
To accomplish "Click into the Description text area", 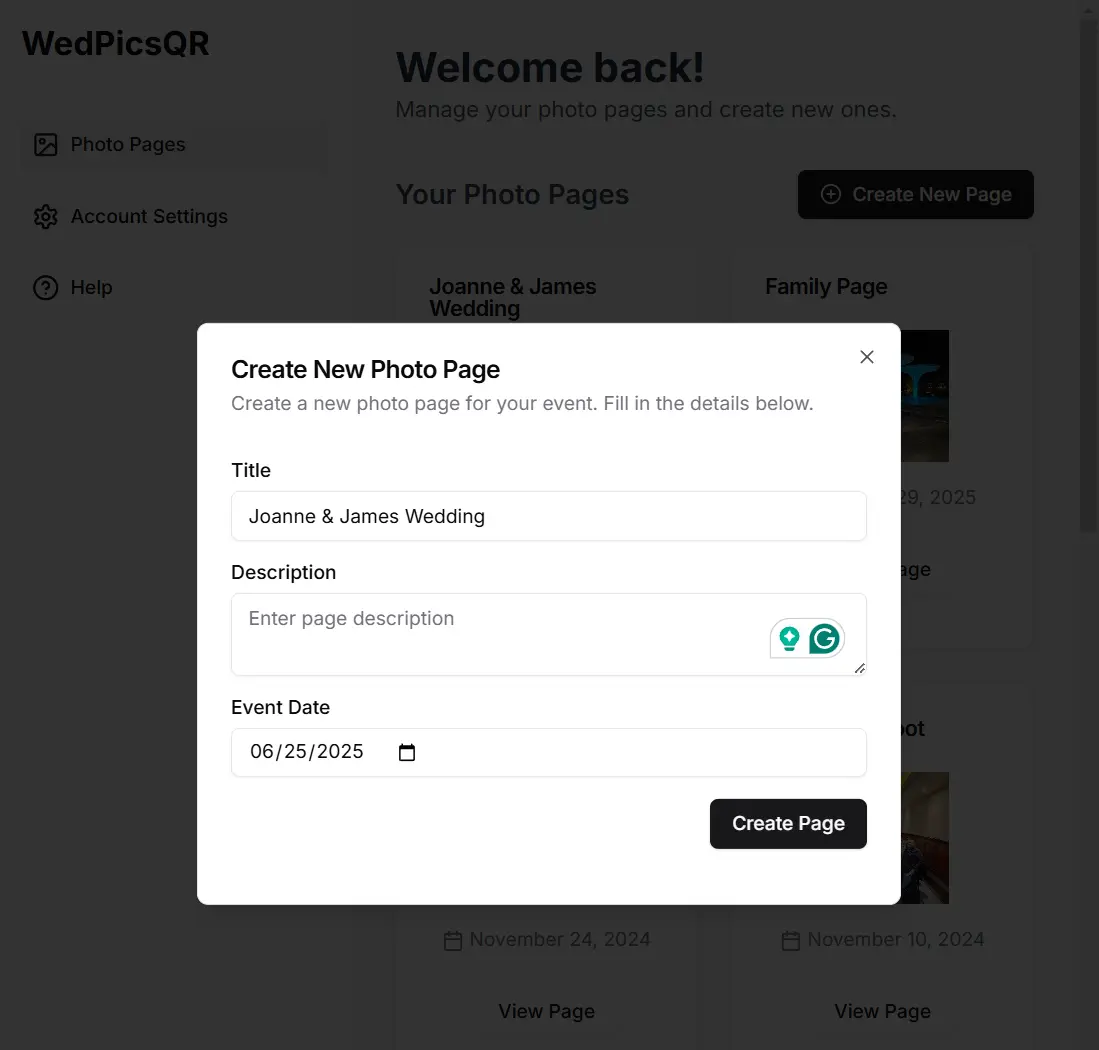I will coord(500,633).
